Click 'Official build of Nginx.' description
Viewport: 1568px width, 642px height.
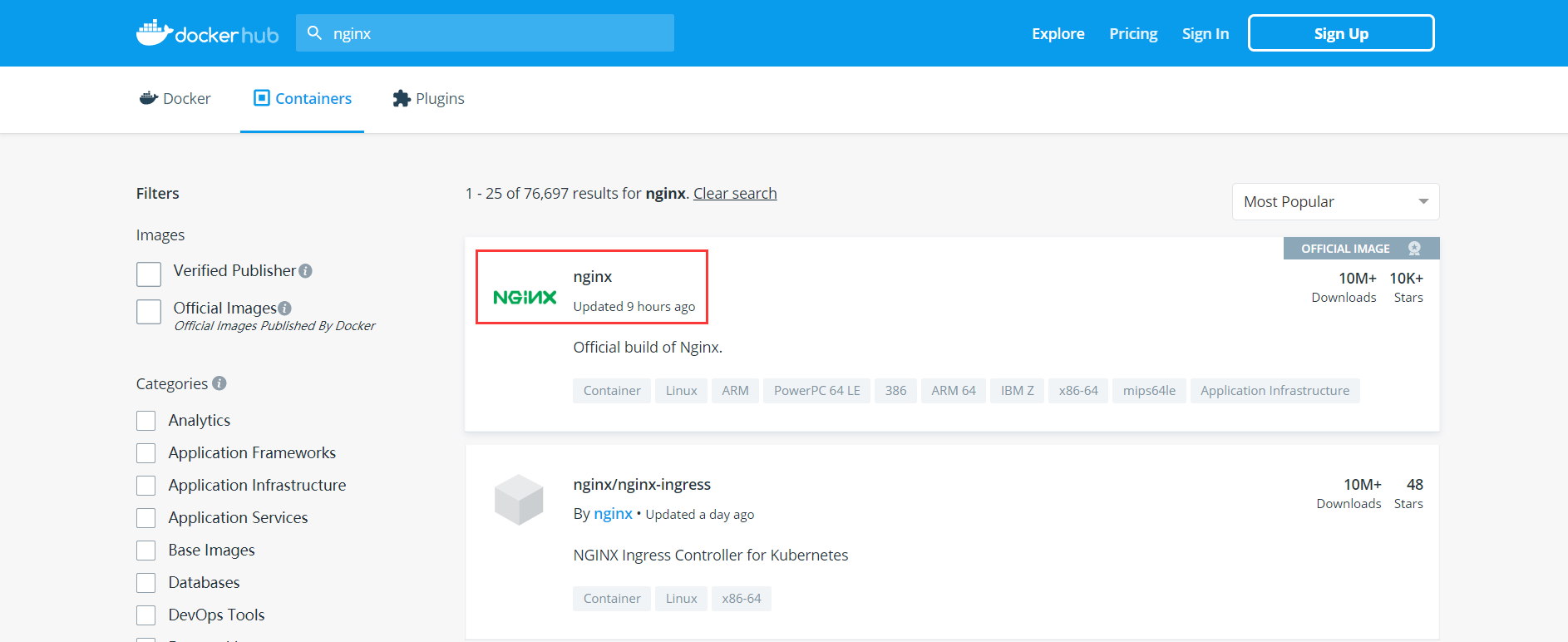(x=648, y=348)
